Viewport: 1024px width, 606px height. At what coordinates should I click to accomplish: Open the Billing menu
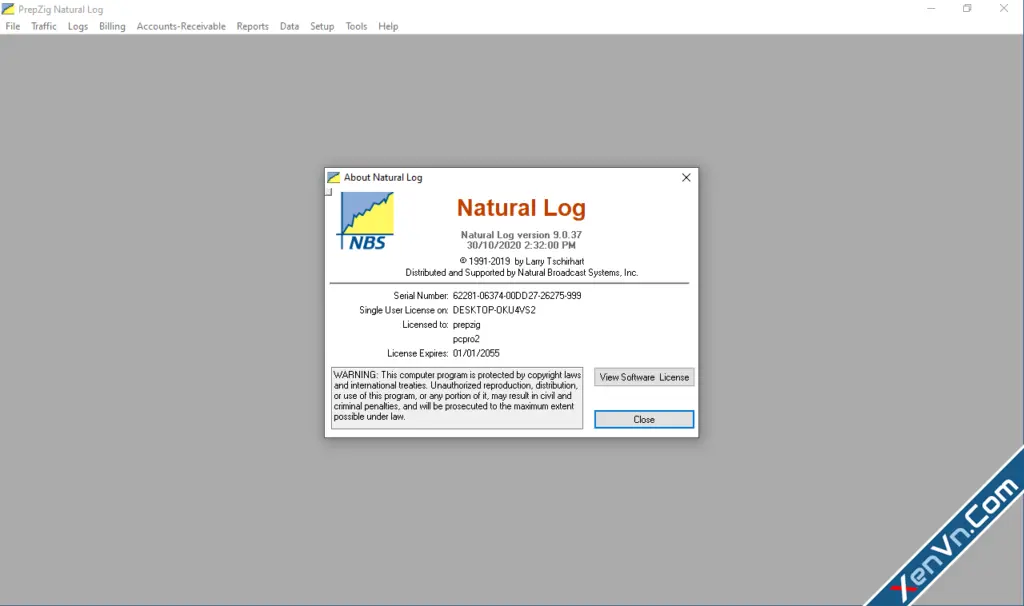[112, 26]
